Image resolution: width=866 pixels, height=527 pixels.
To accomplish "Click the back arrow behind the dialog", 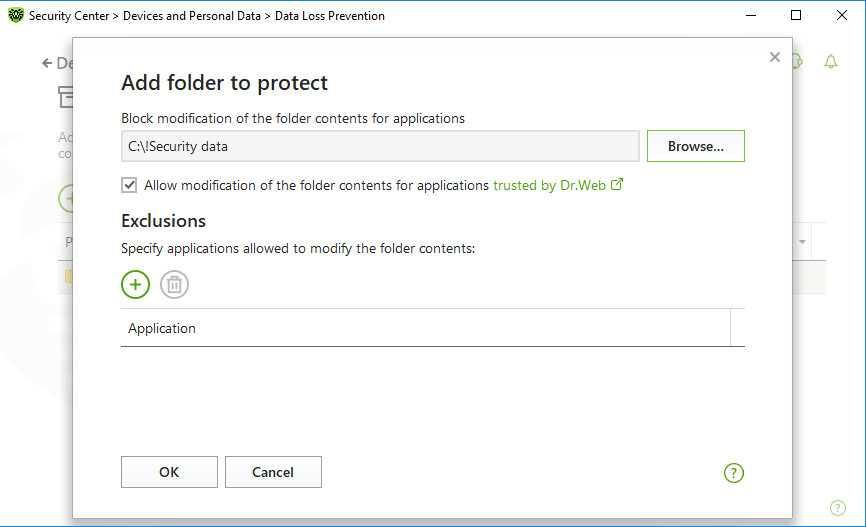I will point(47,64).
